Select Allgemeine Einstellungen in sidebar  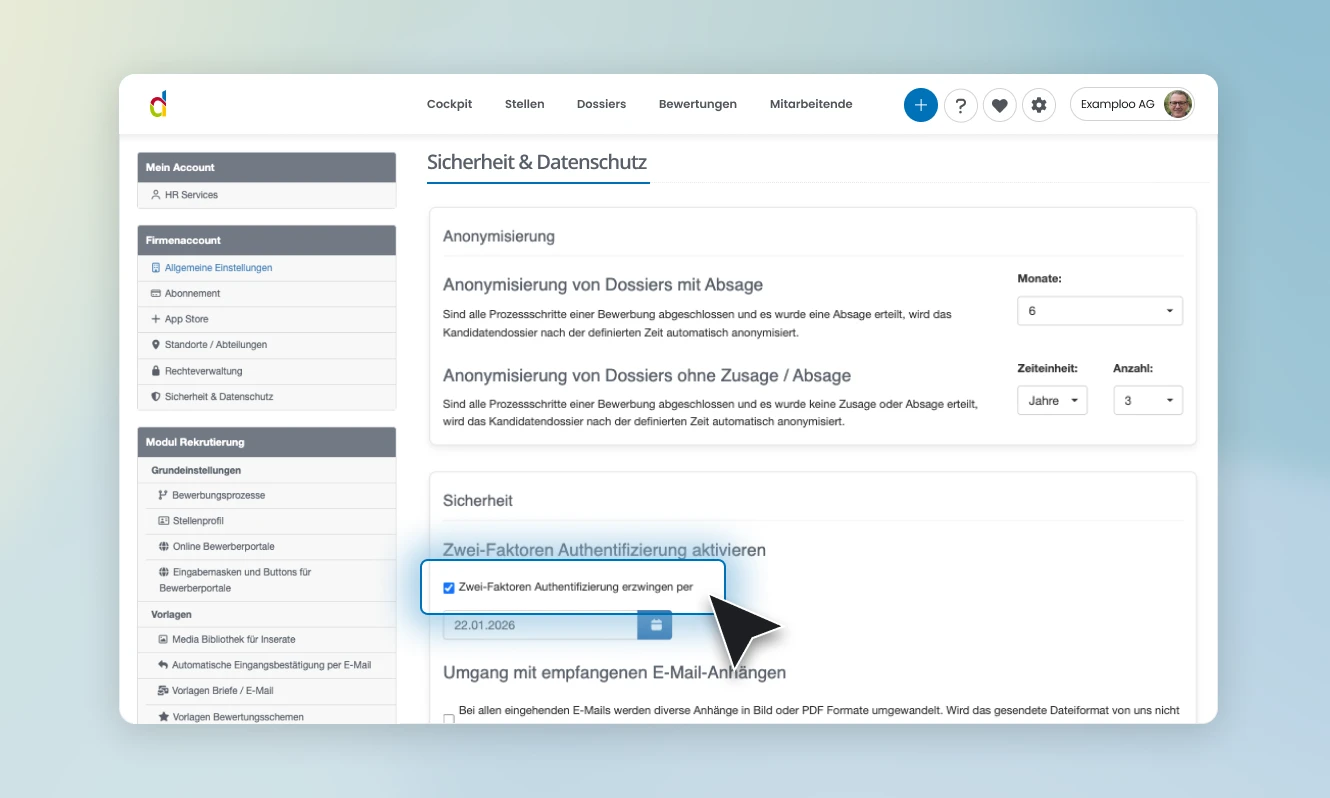pyautogui.click(x=266, y=268)
